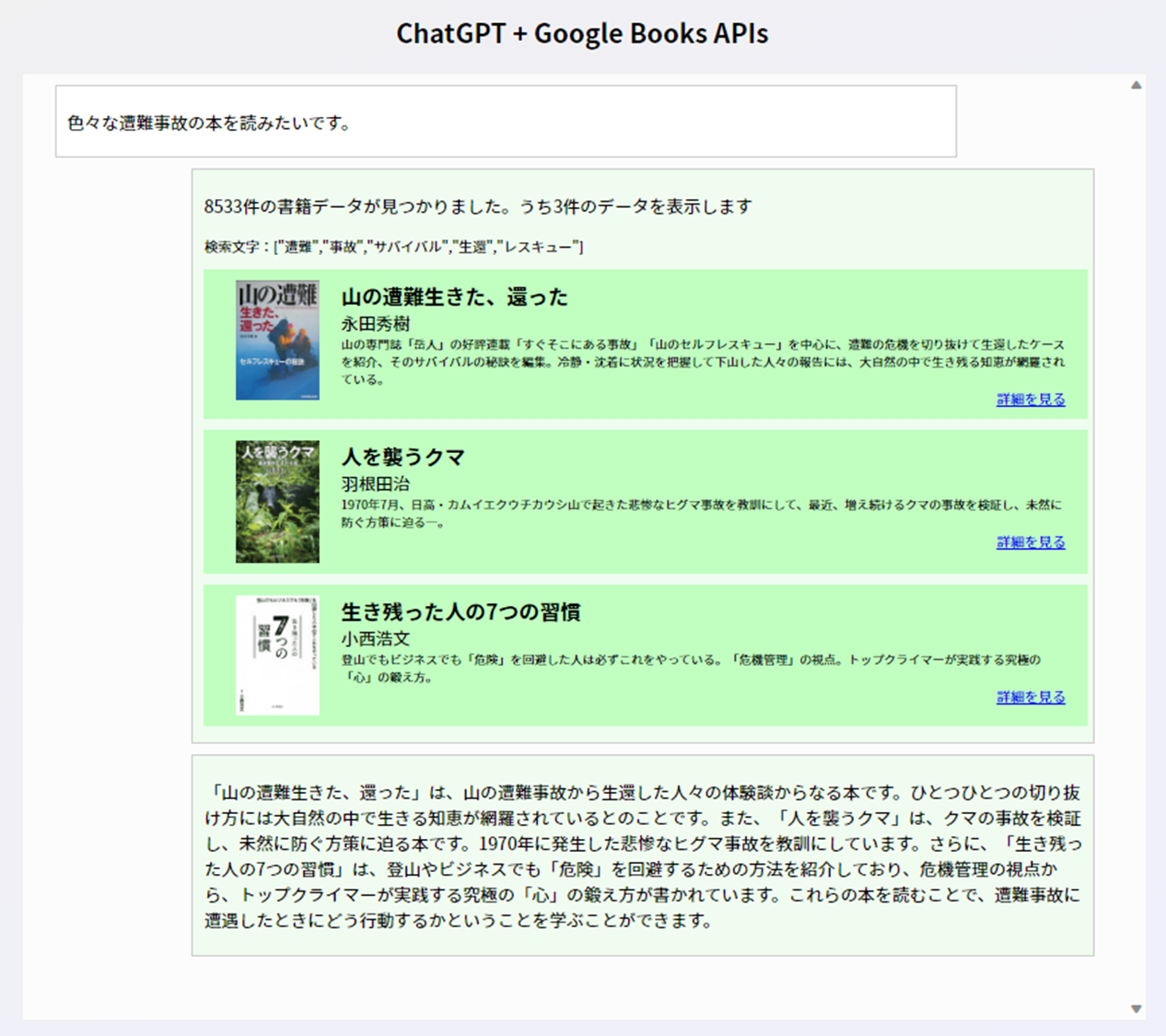The image size is (1166, 1036).
Task: Click author name 永田秀樹
Action: tap(376, 324)
